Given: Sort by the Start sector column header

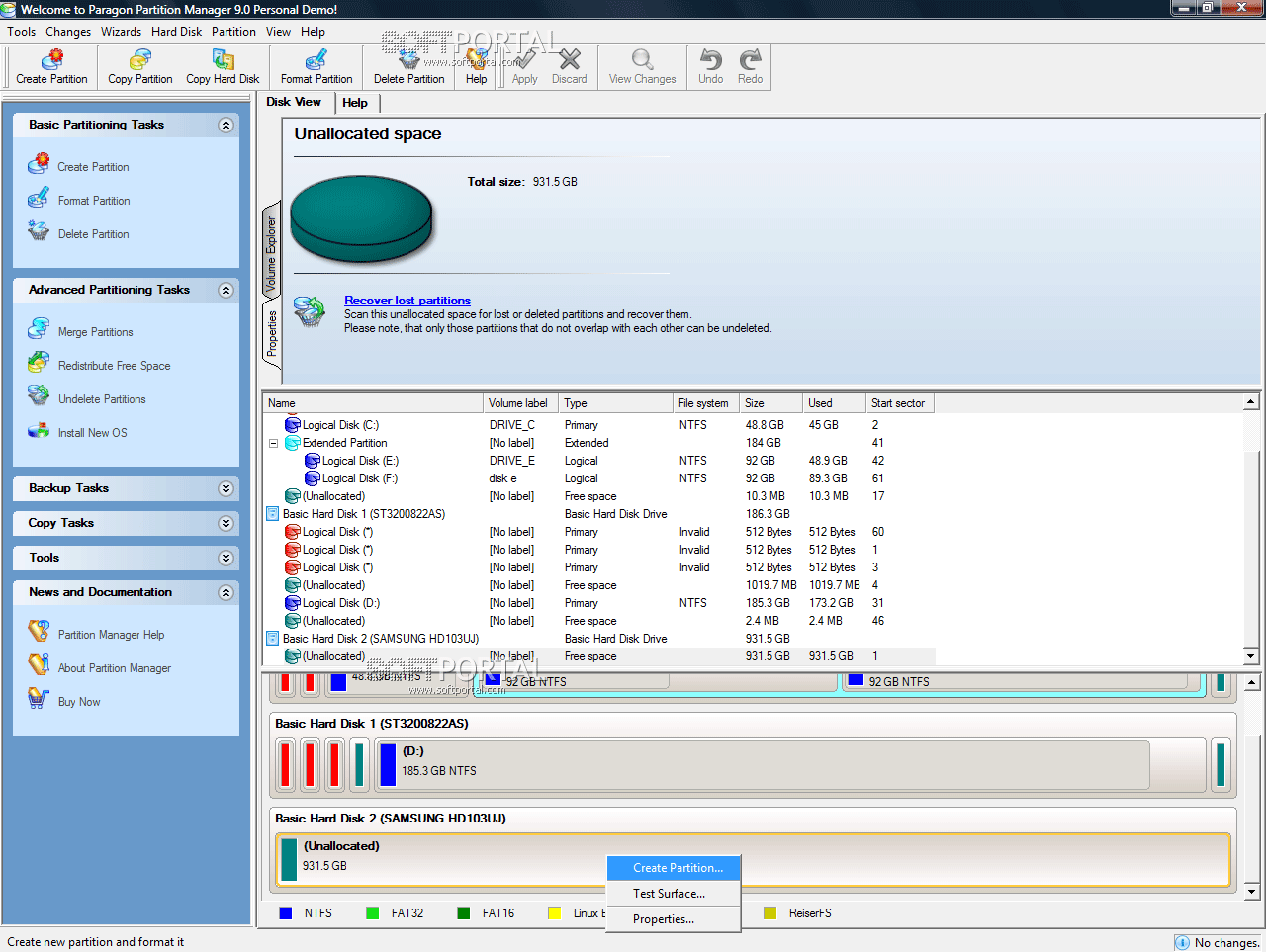Looking at the screenshot, I should (x=900, y=403).
